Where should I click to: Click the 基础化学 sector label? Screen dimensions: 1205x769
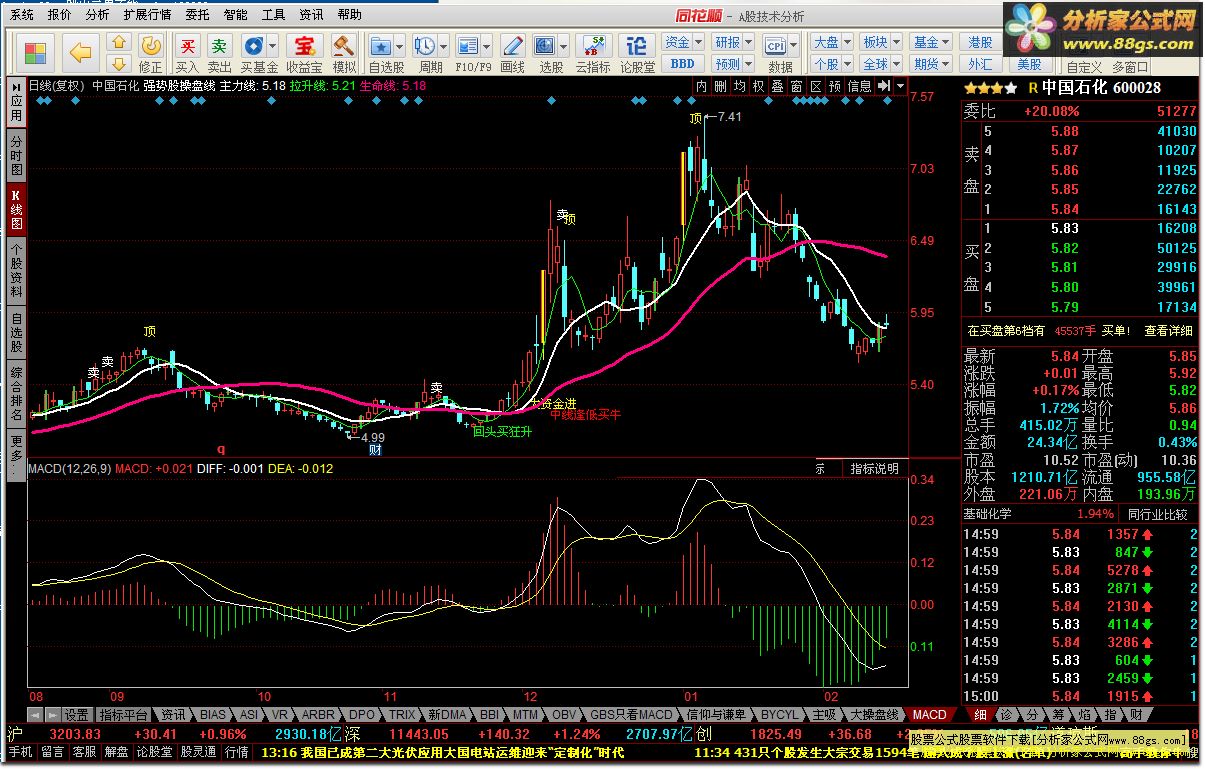point(988,514)
